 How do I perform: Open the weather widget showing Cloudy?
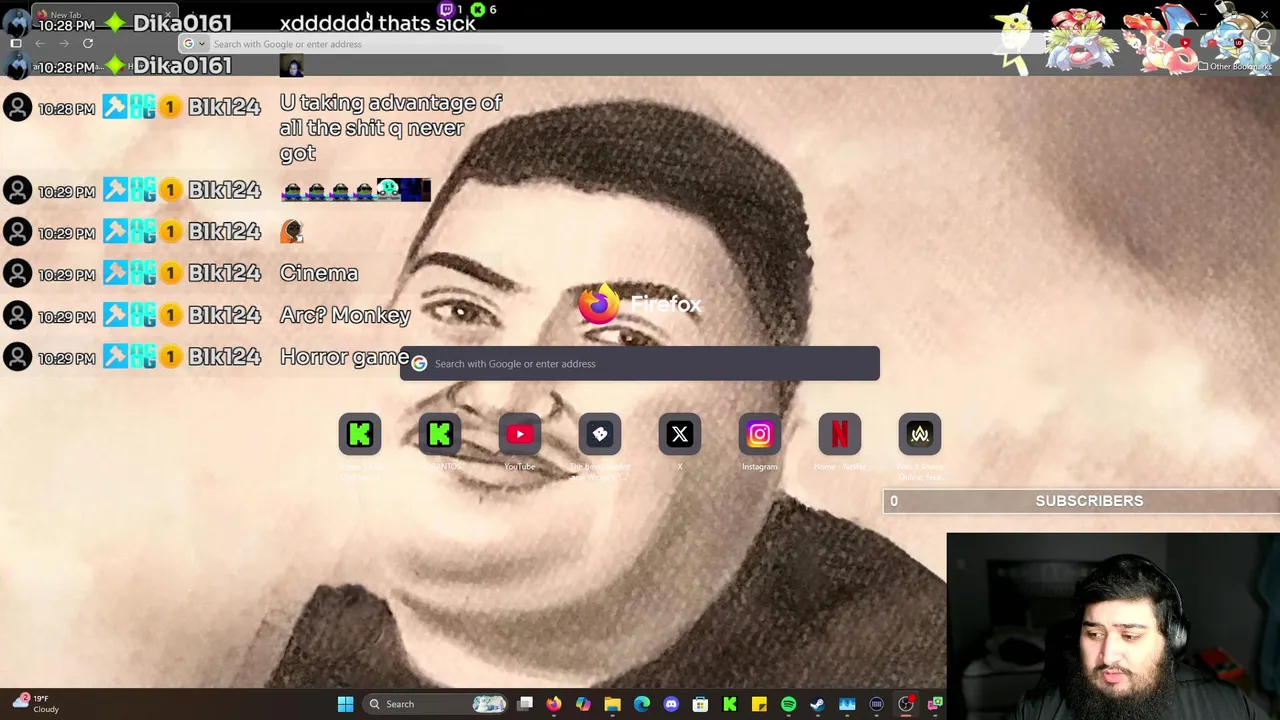(x=35, y=704)
